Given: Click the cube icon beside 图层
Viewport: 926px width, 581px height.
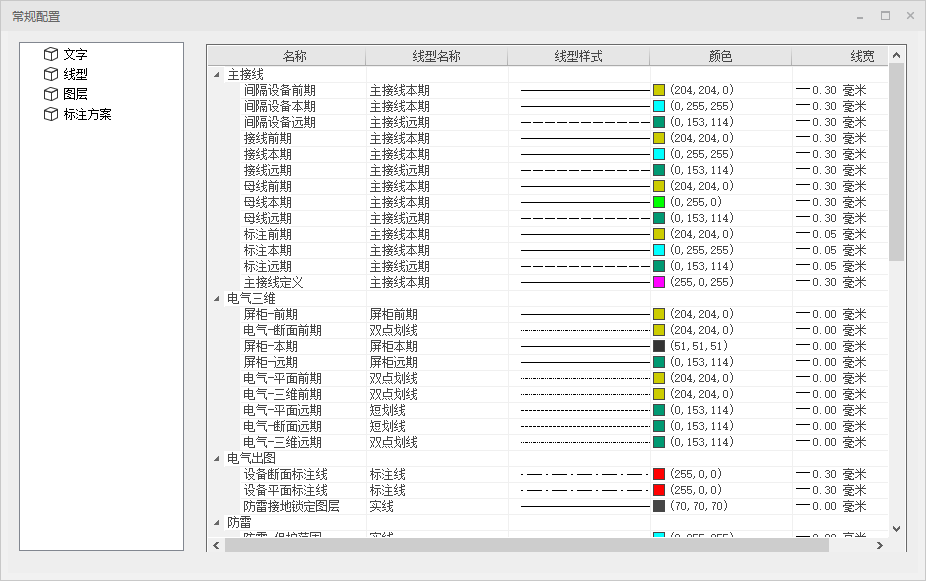Looking at the screenshot, I should coord(50,94).
